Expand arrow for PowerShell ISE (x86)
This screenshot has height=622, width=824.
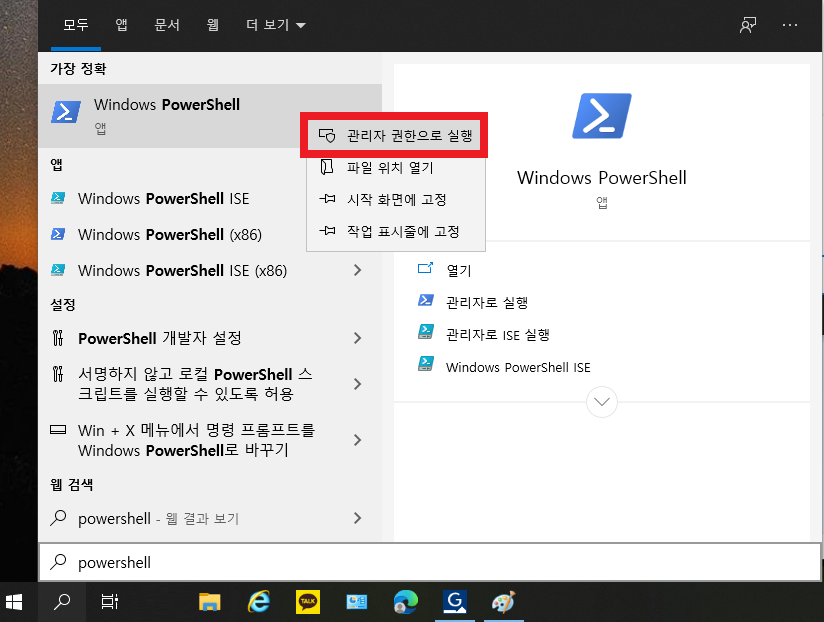(358, 270)
